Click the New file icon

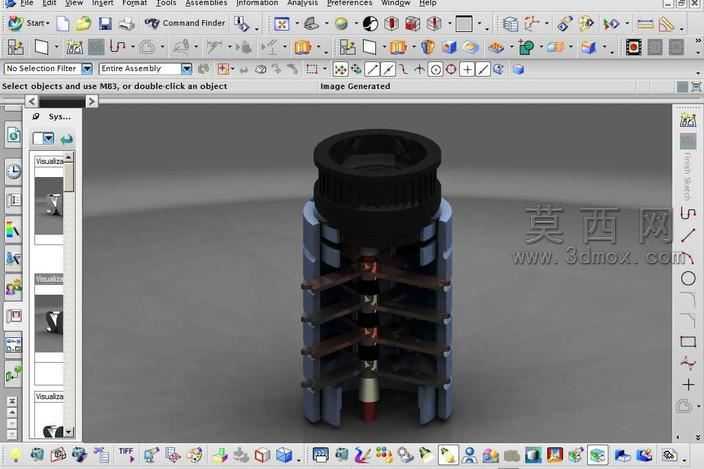tap(63, 23)
